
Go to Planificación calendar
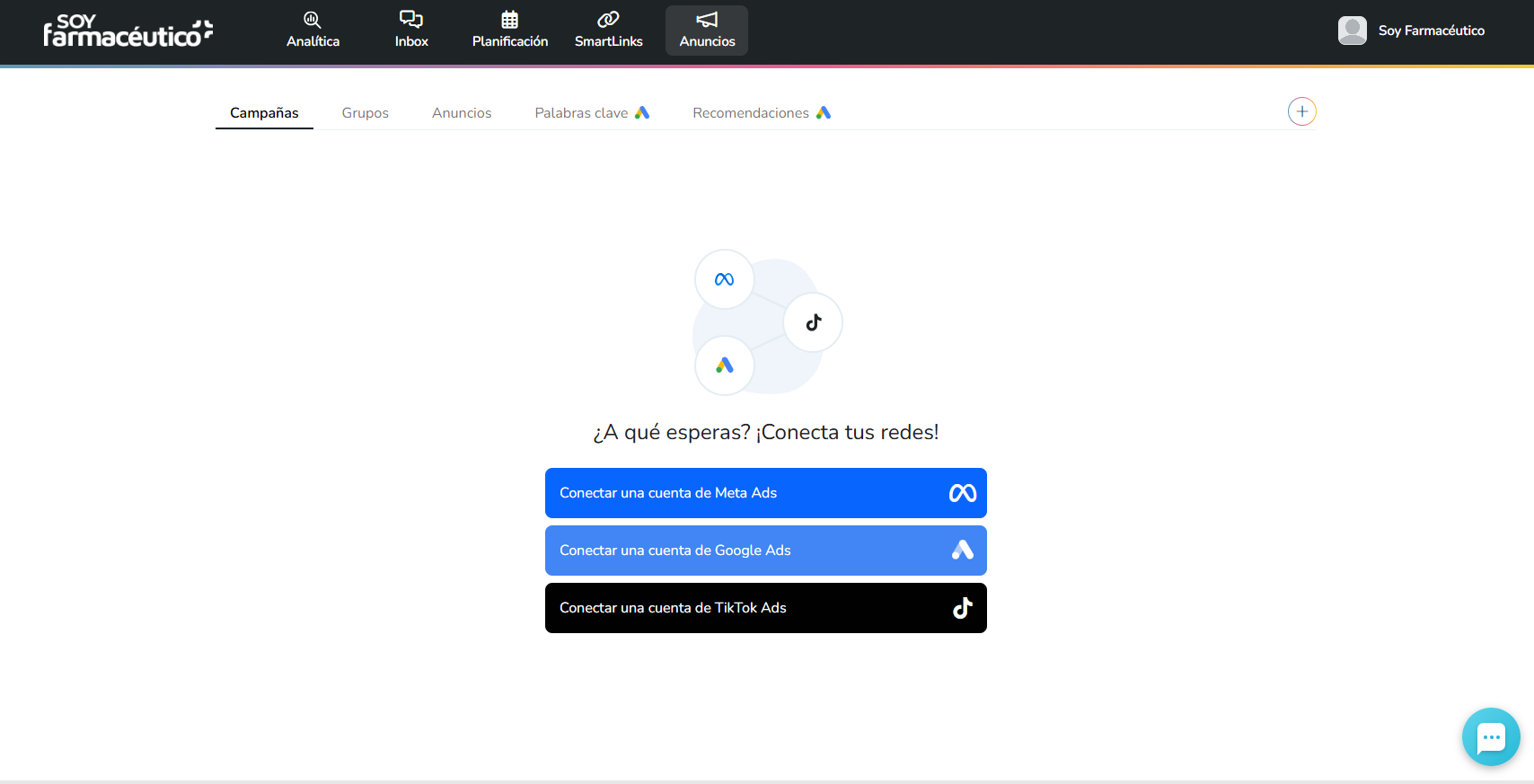coord(510,31)
